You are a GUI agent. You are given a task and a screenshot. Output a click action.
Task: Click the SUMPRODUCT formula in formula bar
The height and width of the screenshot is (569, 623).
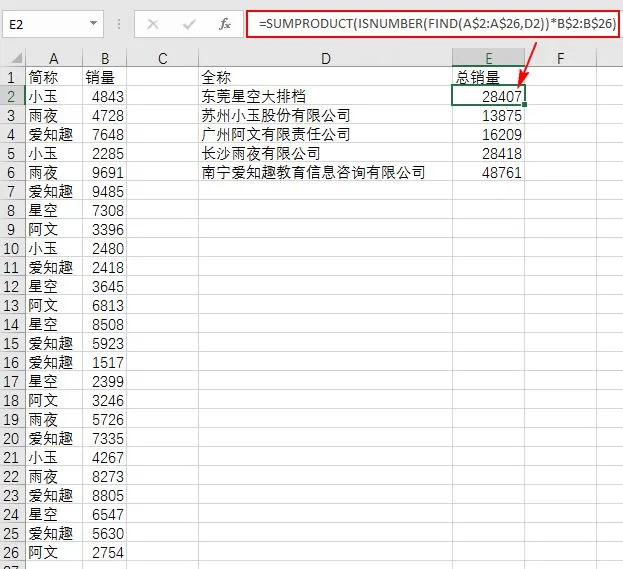click(x=437, y=24)
